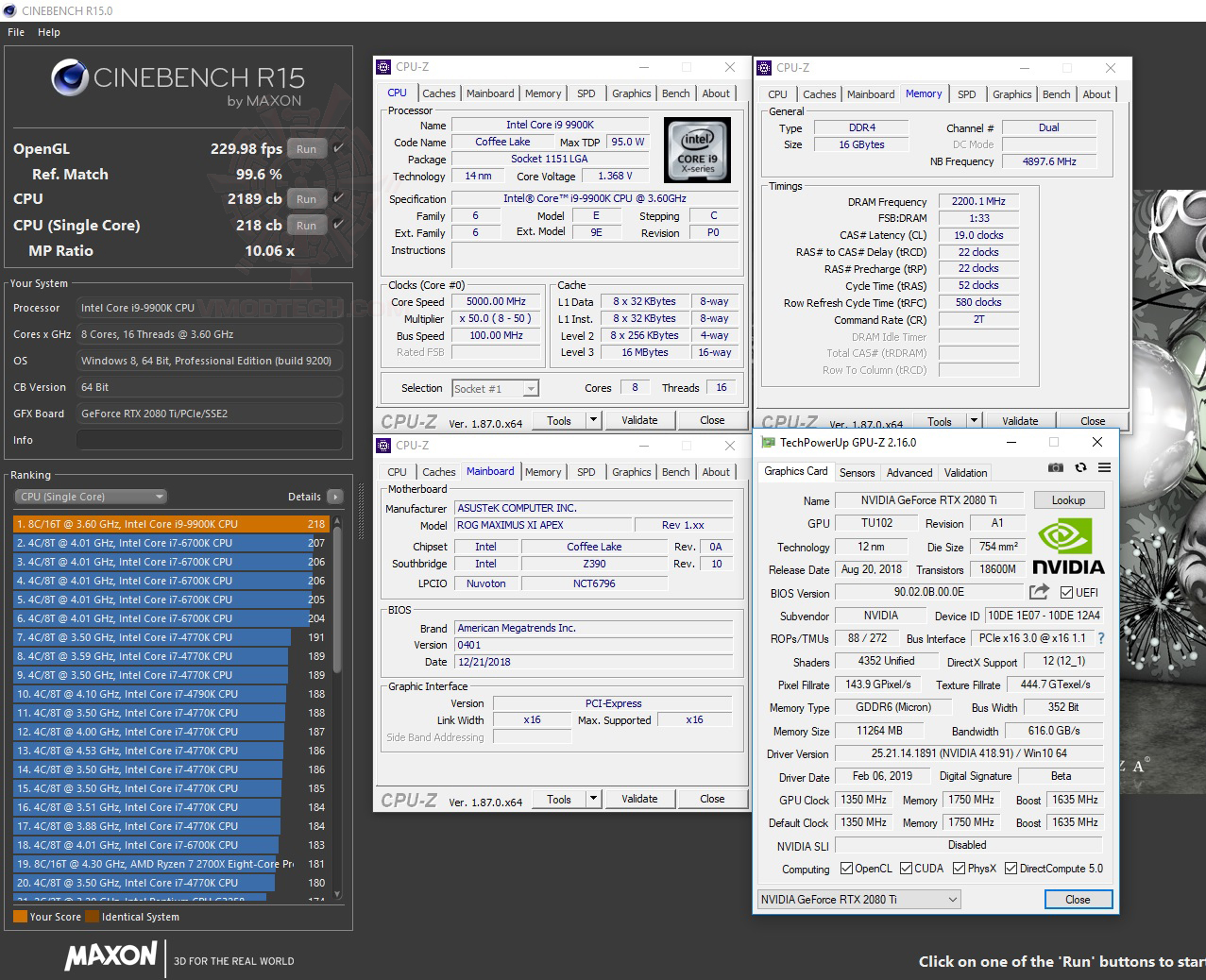Click the orange Your Score legend swatch
The image size is (1206, 980).
(x=20, y=917)
